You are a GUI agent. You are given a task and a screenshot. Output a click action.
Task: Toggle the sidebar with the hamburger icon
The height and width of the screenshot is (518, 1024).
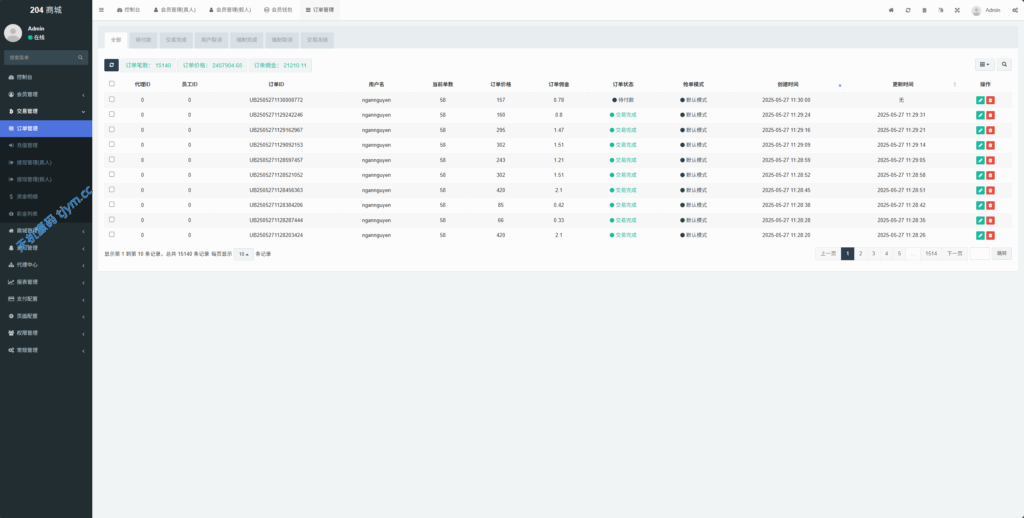[101, 10]
